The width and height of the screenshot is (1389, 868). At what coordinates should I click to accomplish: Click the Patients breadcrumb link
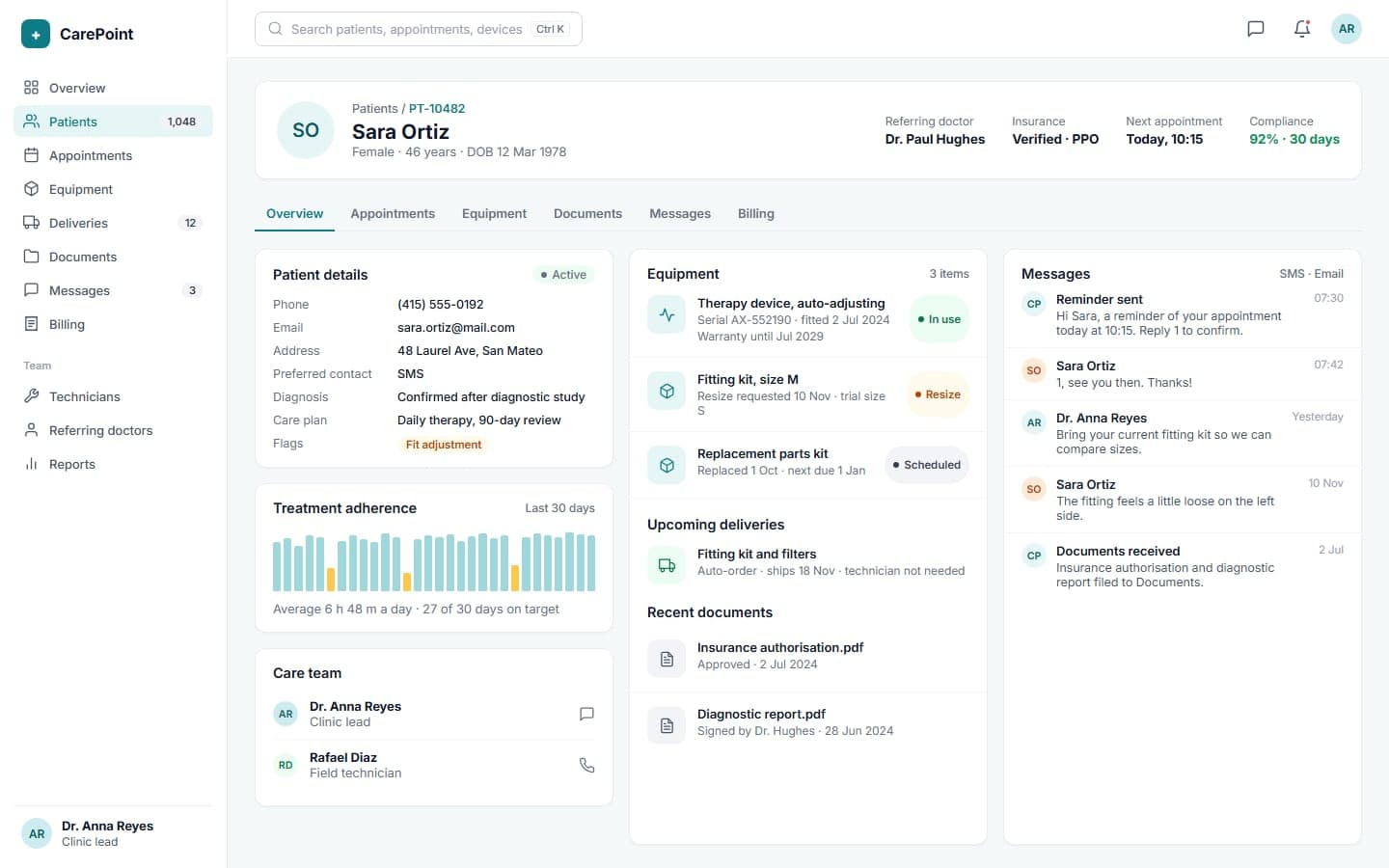click(x=375, y=109)
